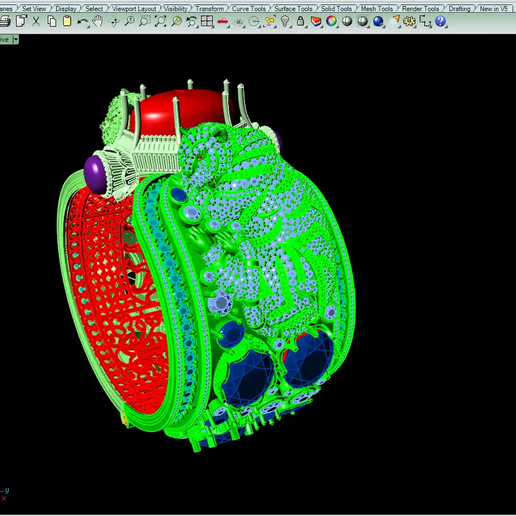This screenshot has height=516, width=516.
Task: Click the Undo arrow icon
Action: [83, 22]
